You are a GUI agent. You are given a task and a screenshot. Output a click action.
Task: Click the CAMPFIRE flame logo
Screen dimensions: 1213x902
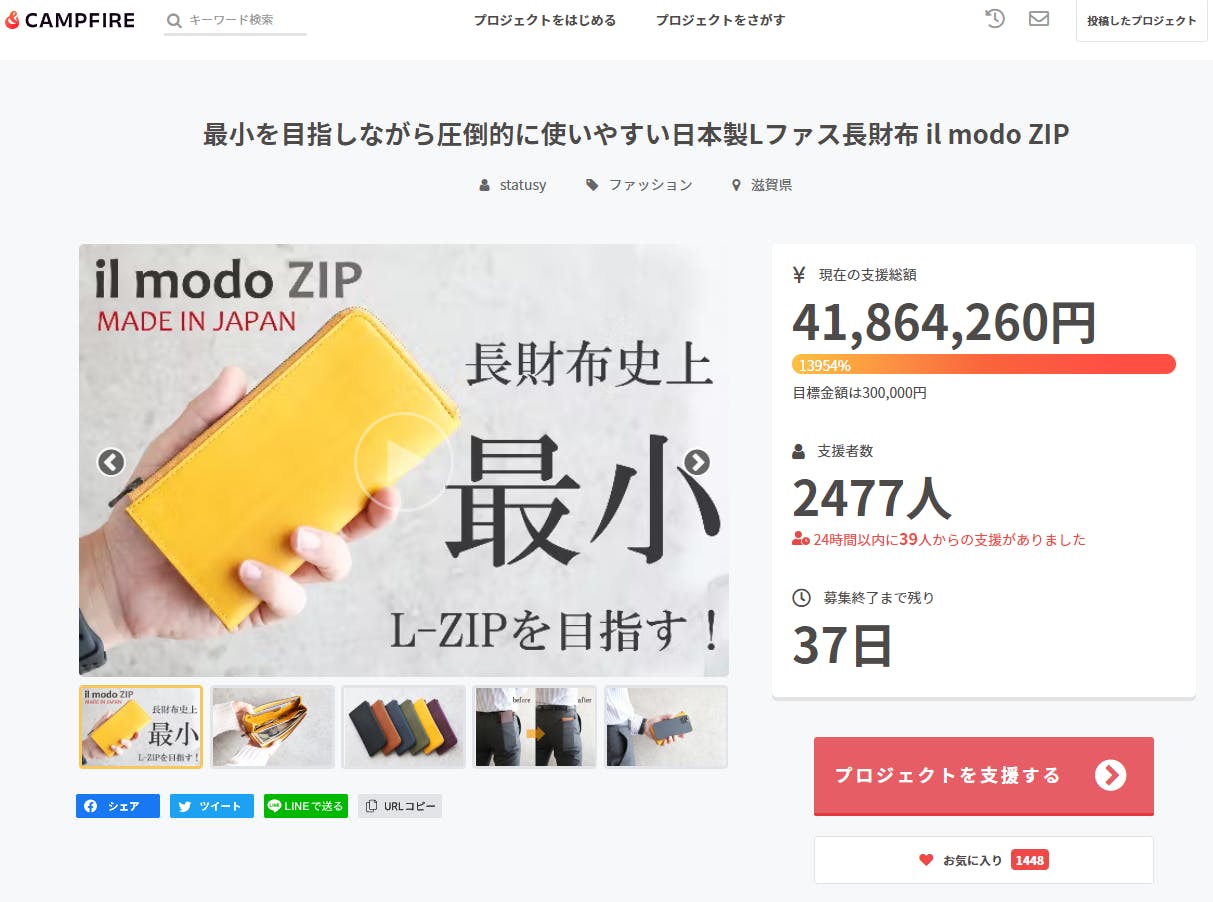pyautogui.click(x=12, y=20)
